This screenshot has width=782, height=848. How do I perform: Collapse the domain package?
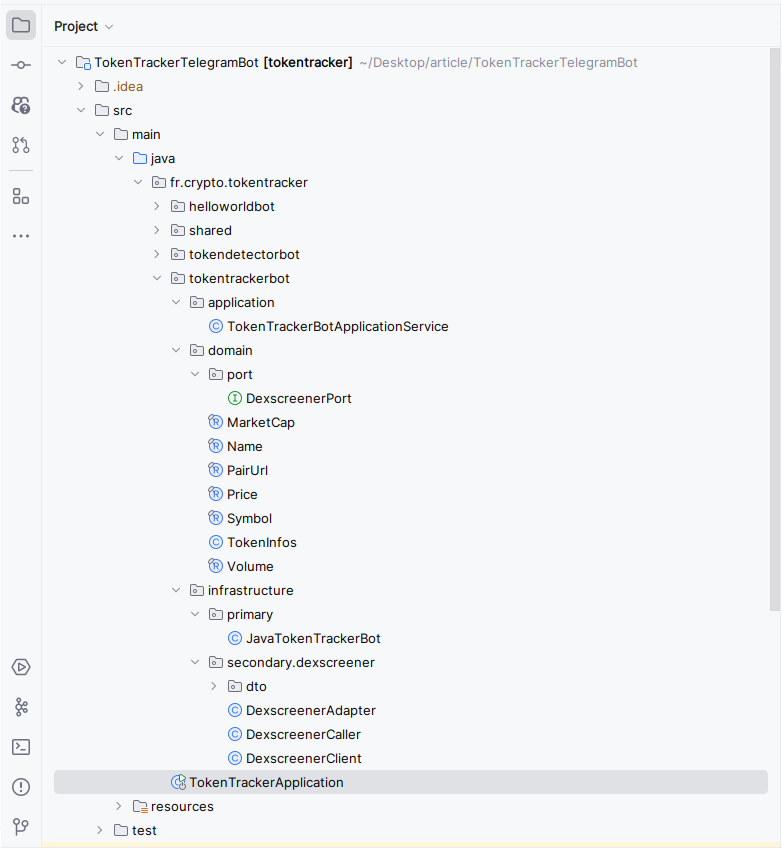(176, 351)
